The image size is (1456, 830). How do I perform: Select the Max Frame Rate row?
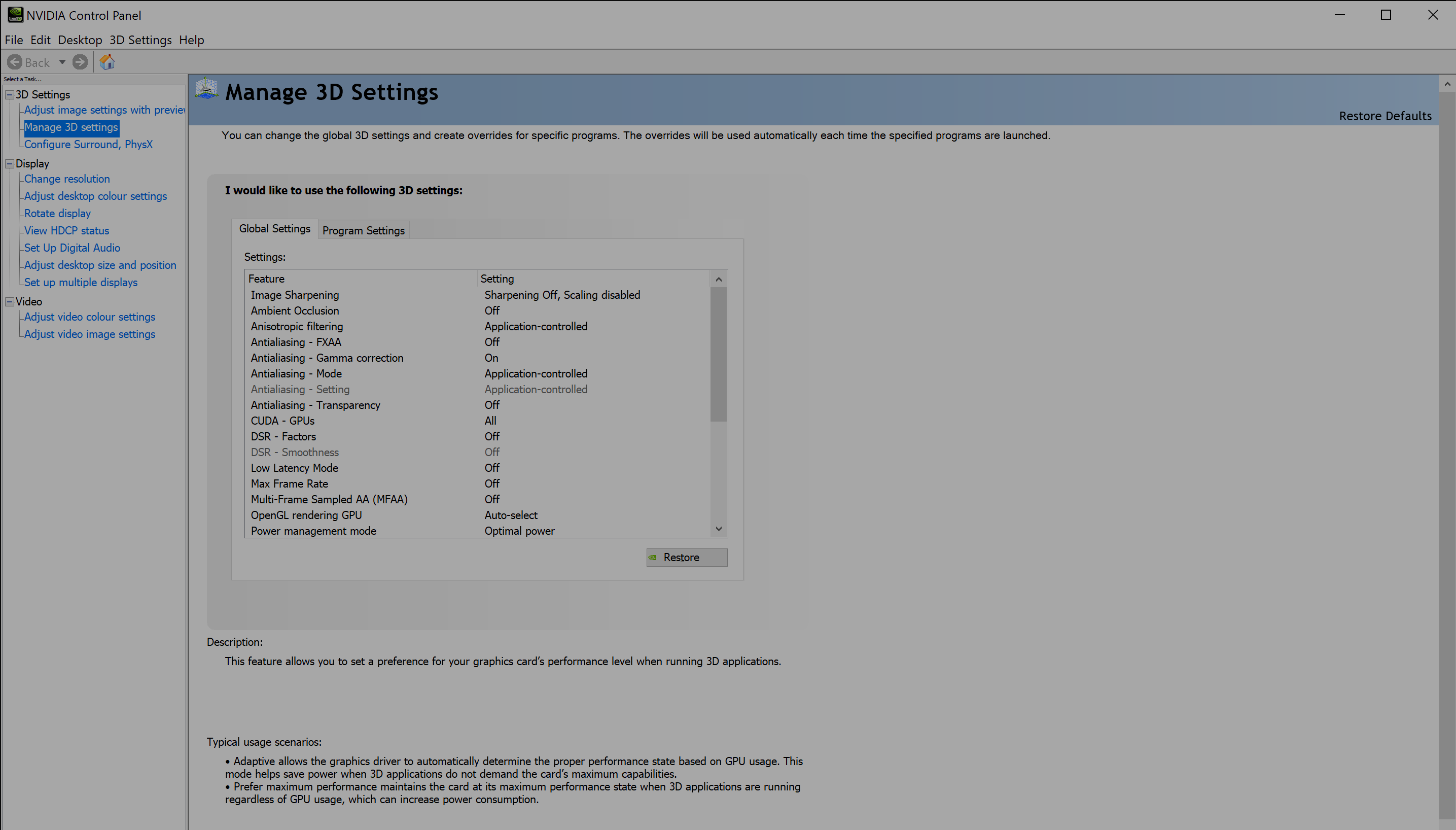click(478, 483)
